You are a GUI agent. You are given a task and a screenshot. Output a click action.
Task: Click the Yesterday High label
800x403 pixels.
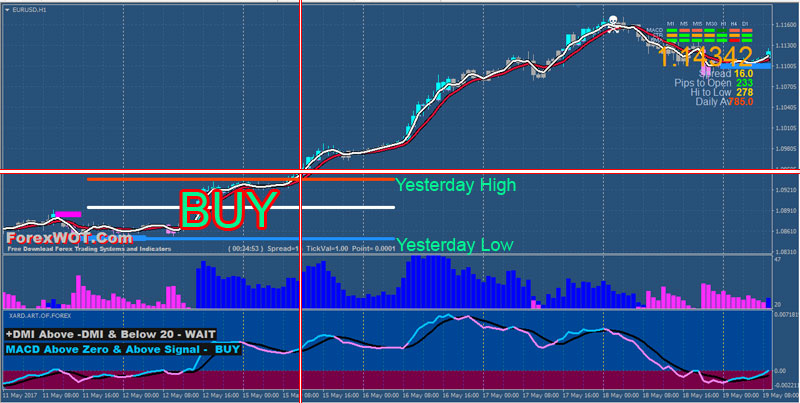(x=456, y=185)
